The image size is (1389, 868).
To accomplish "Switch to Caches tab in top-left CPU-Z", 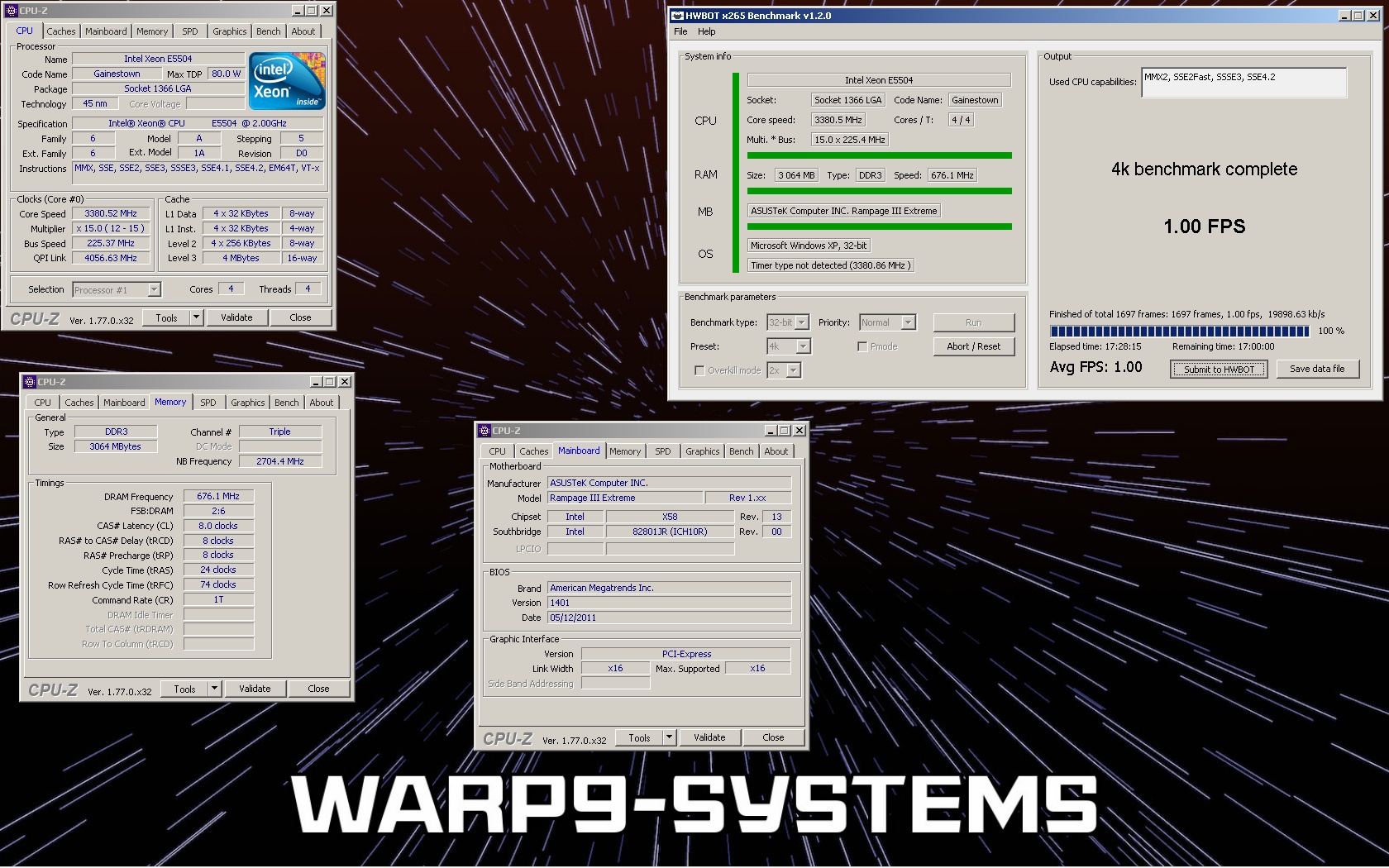I will pos(61,31).
